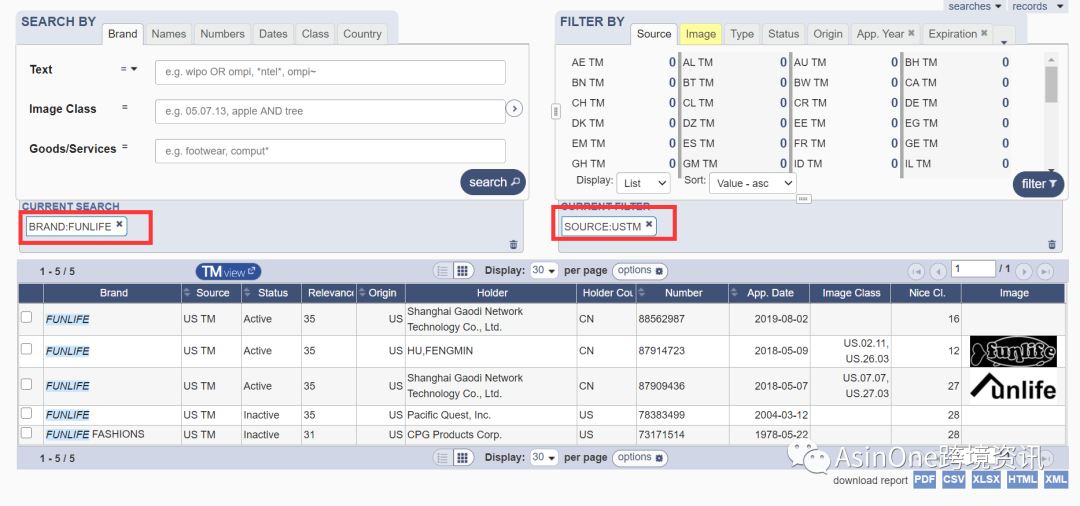Open top Display 30 per page dropdown
Image resolution: width=1080 pixels, height=506 pixels.
[x=544, y=271]
